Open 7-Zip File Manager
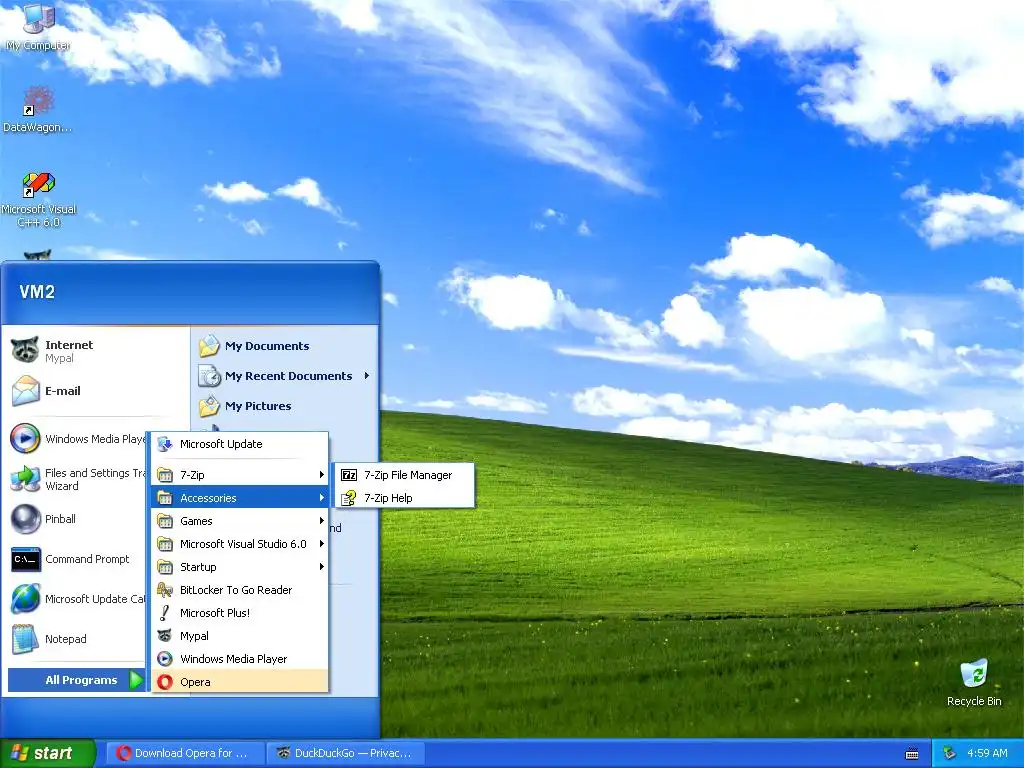1024x768 pixels. click(404, 475)
